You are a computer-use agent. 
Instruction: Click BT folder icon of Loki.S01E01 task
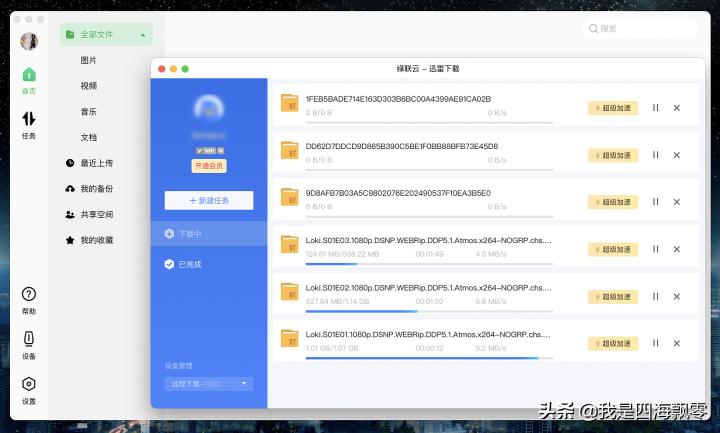click(290, 339)
